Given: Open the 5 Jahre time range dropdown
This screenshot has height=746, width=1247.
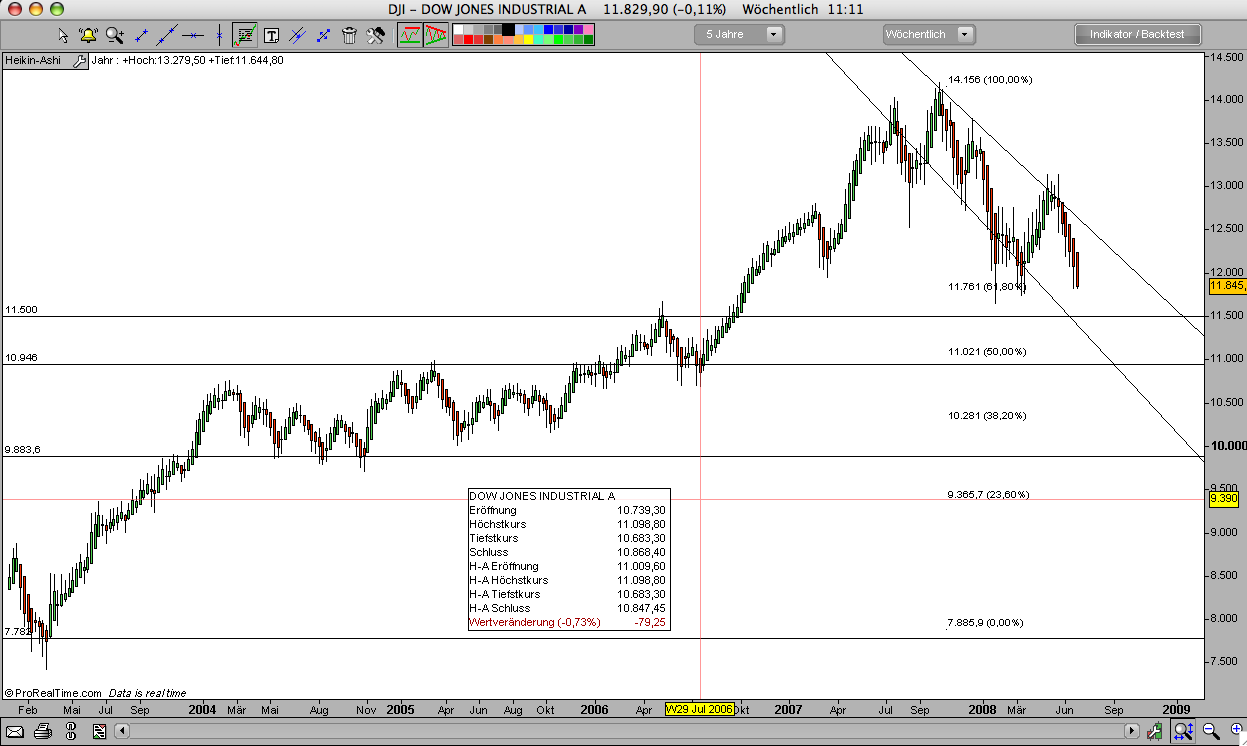Looking at the screenshot, I should [x=740, y=34].
